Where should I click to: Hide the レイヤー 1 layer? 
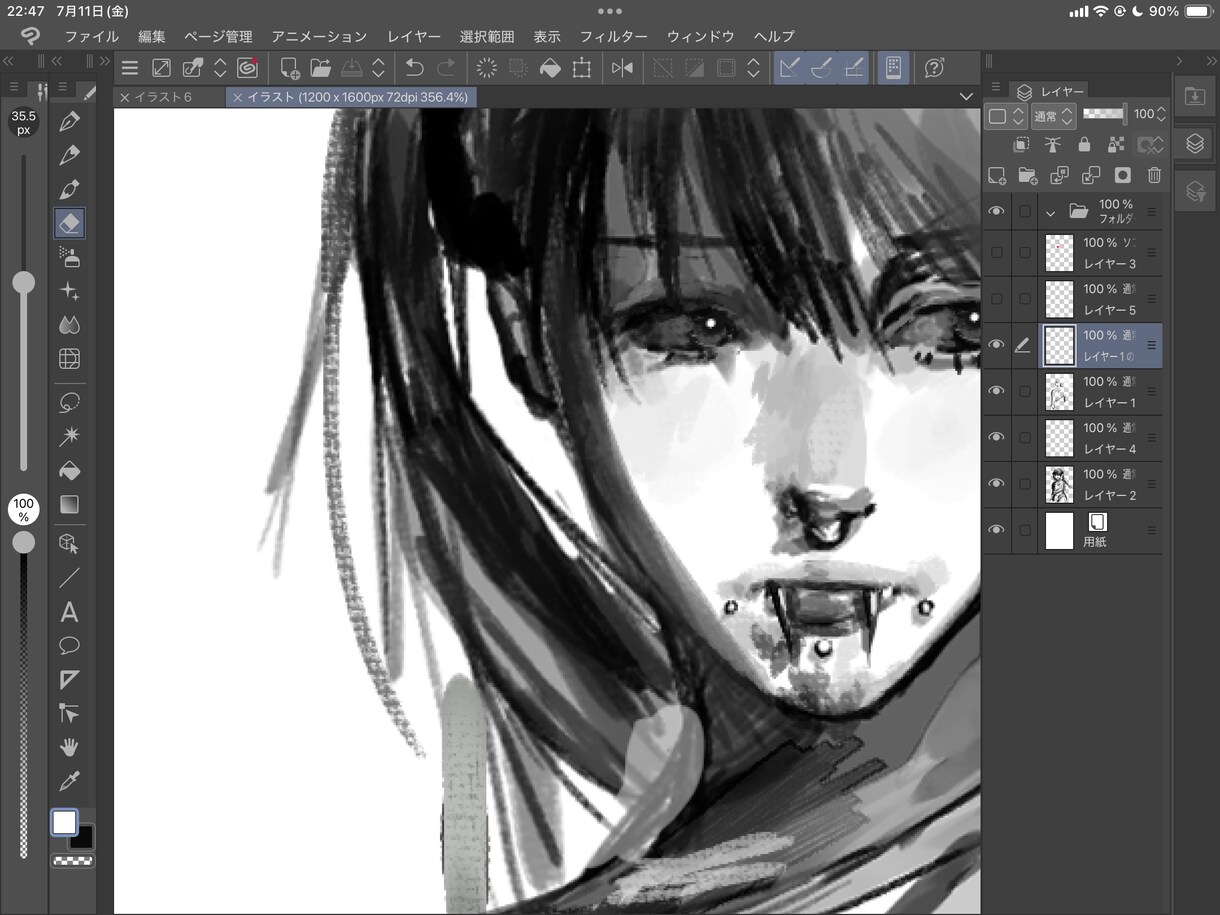(x=996, y=391)
